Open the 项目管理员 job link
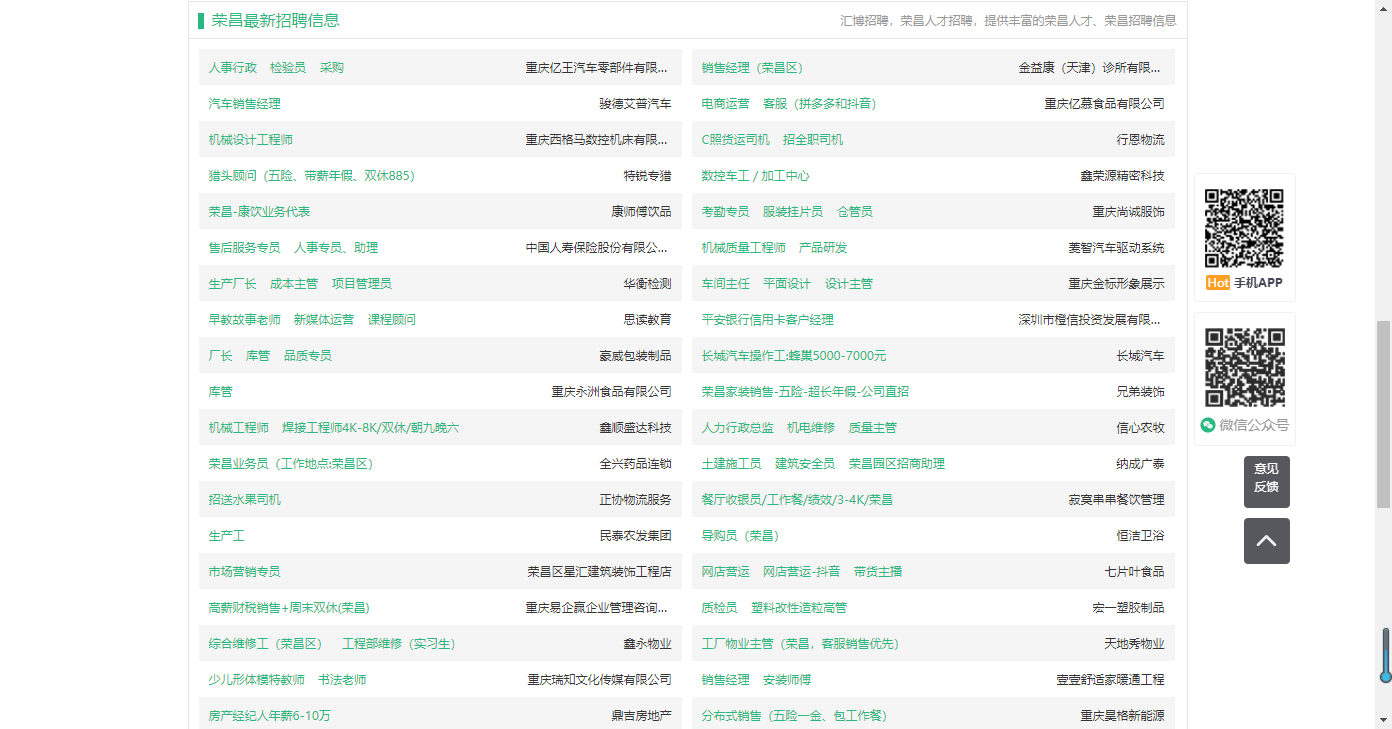Screen dimensions: 1392x729 tap(362, 284)
